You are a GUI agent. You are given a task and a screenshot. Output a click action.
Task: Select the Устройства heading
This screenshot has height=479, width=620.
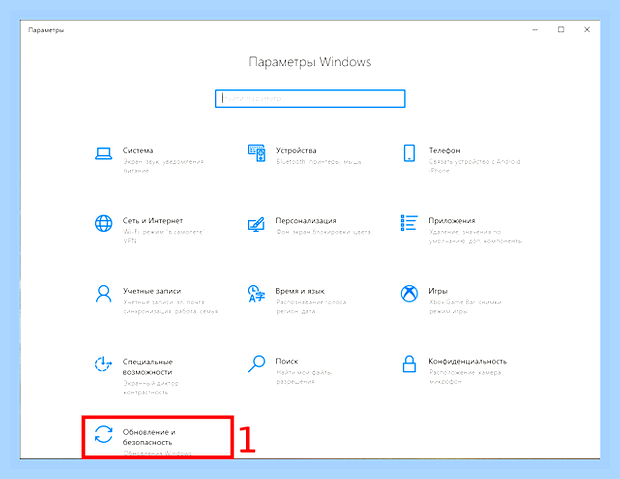[x=296, y=150]
